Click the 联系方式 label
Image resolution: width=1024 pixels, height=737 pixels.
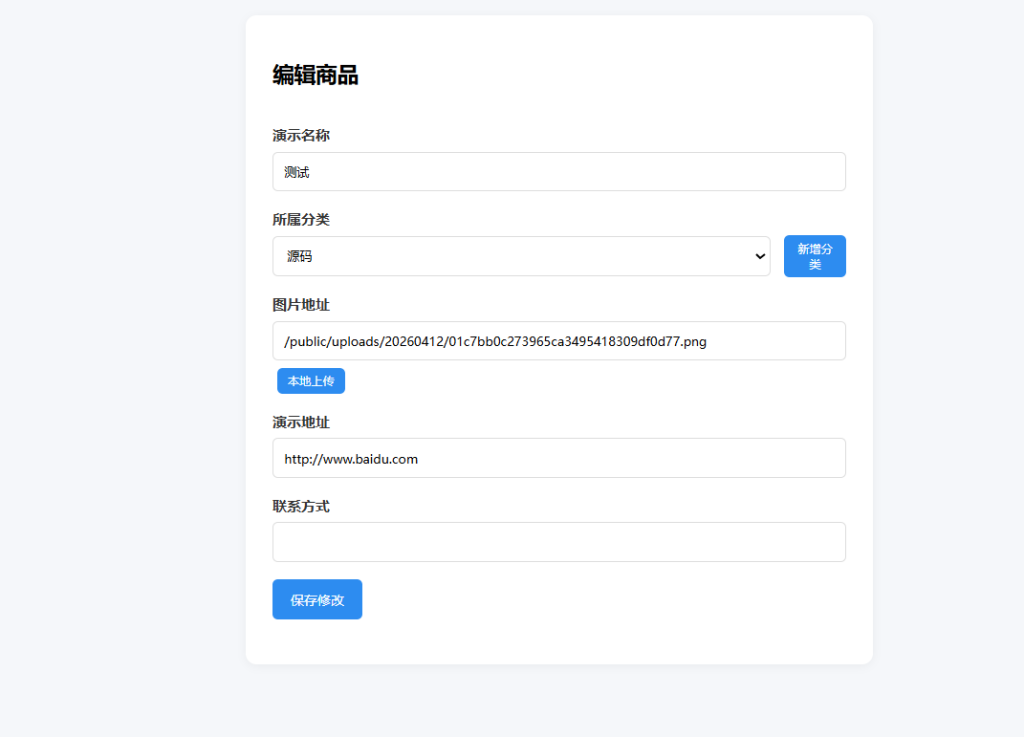click(301, 507)
